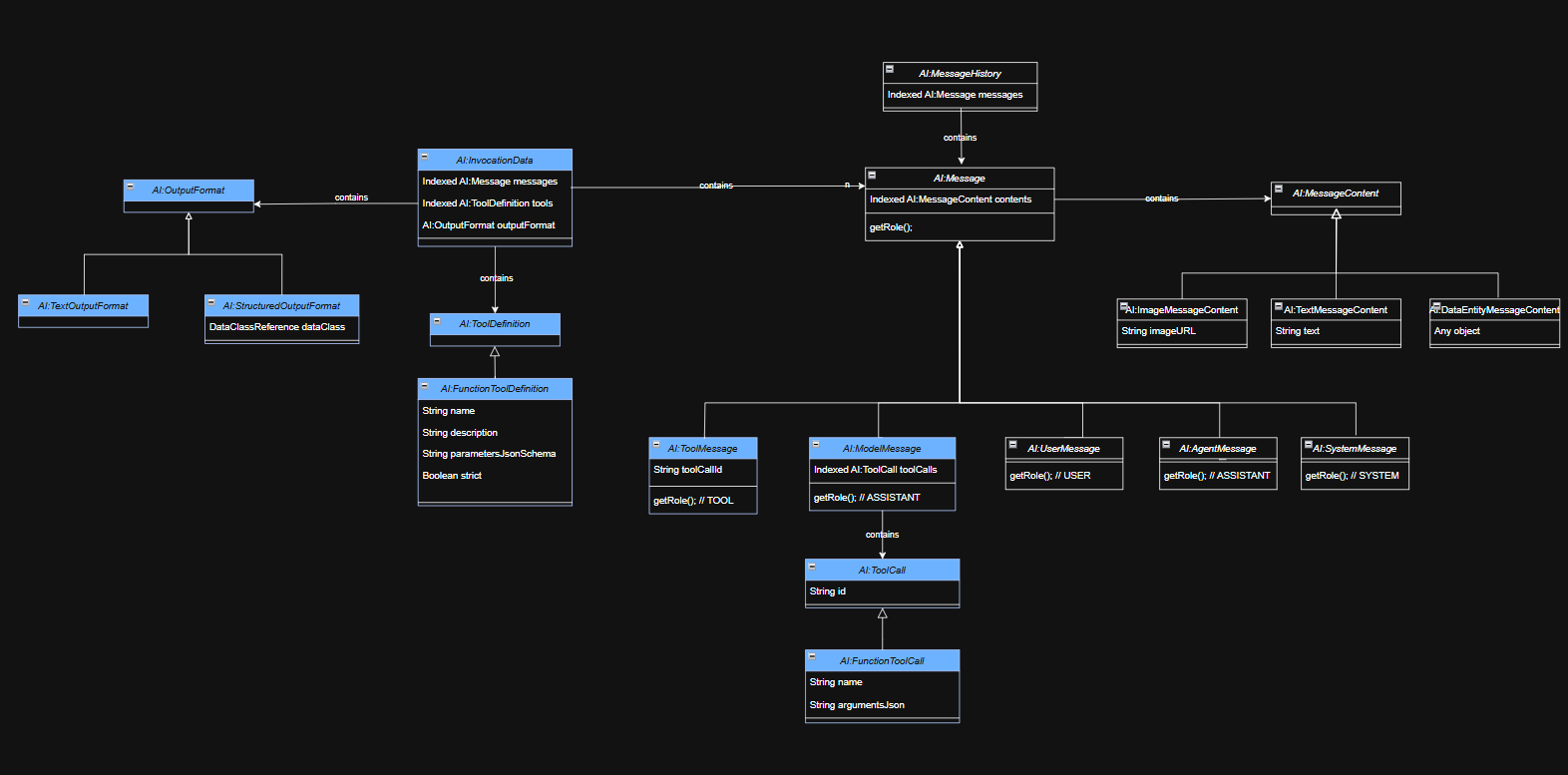Select the 'String parametersJsonSchema' attribute
1568x775 pixels.
click(489, 454)
